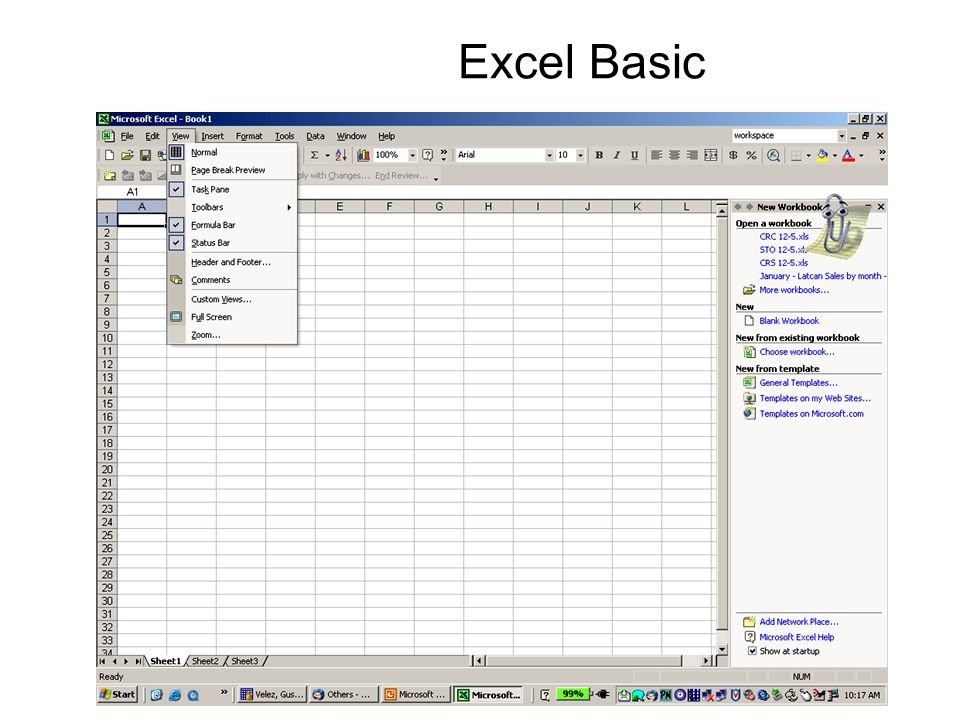Click Choose workbook link

pos(797,352)
